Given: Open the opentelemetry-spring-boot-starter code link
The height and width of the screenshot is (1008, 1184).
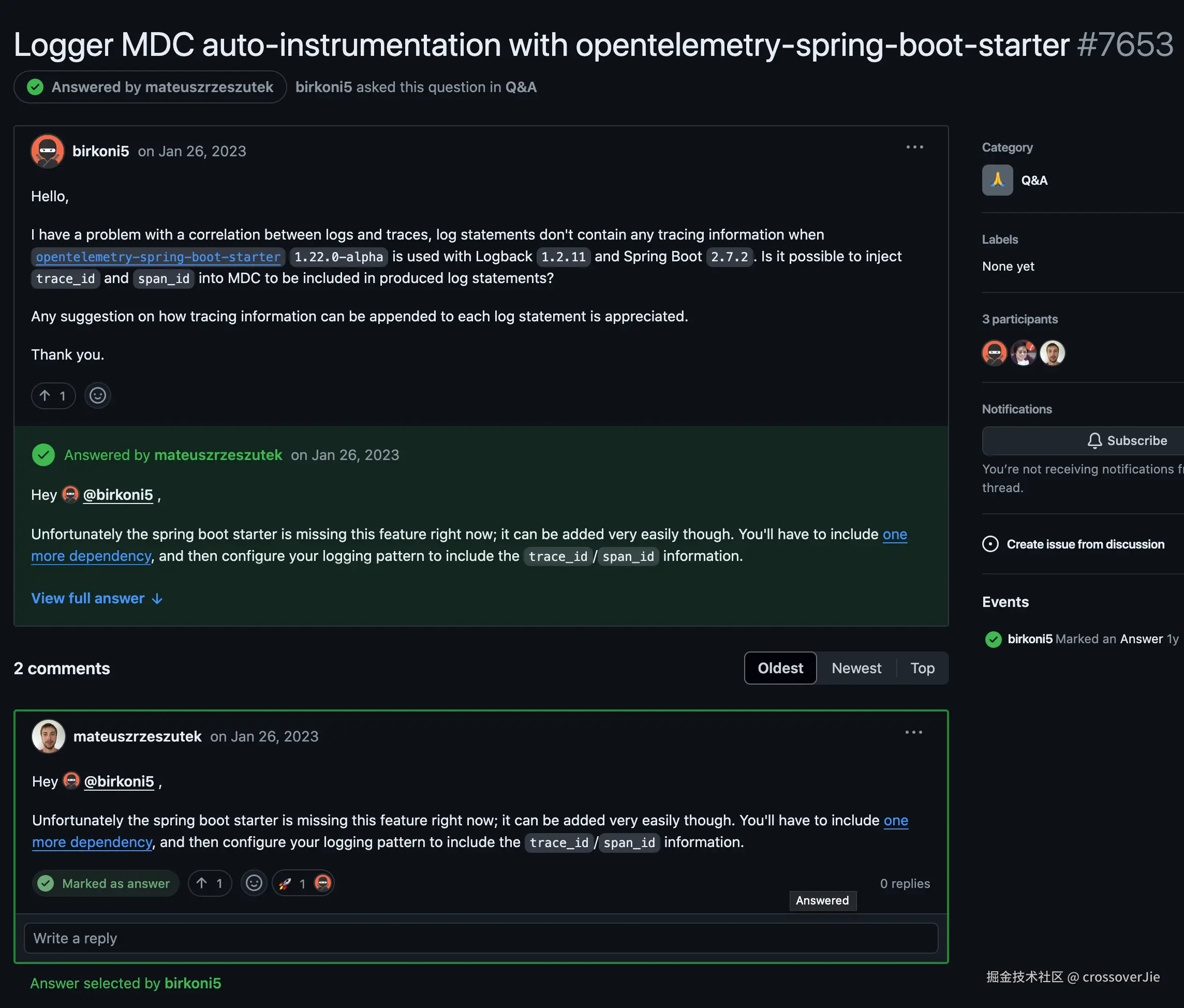Looking at the screenshot, I should tap(158, 257).
